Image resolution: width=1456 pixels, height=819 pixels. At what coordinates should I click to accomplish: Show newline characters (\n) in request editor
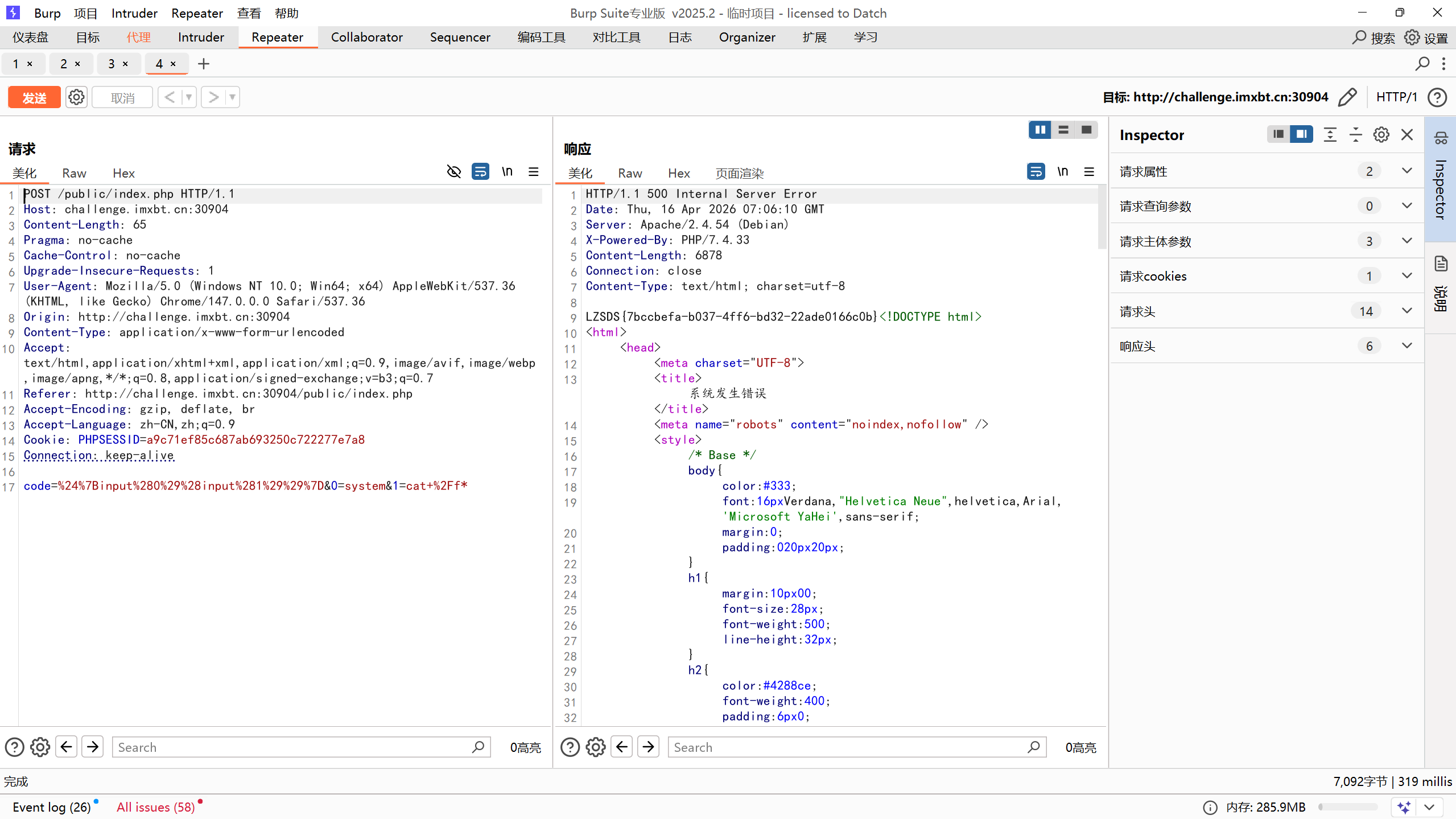point(507,172)
